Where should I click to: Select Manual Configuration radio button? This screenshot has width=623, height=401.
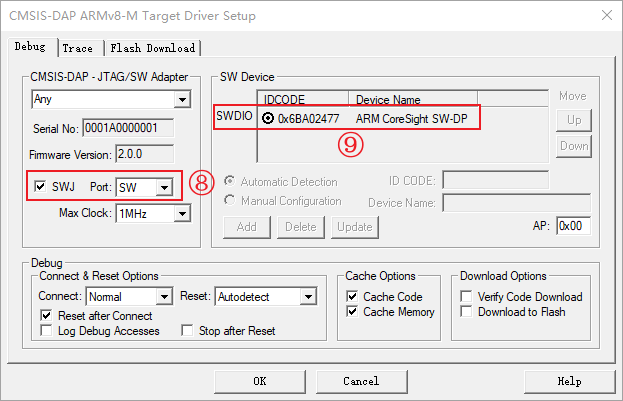[x=229, y=200]
